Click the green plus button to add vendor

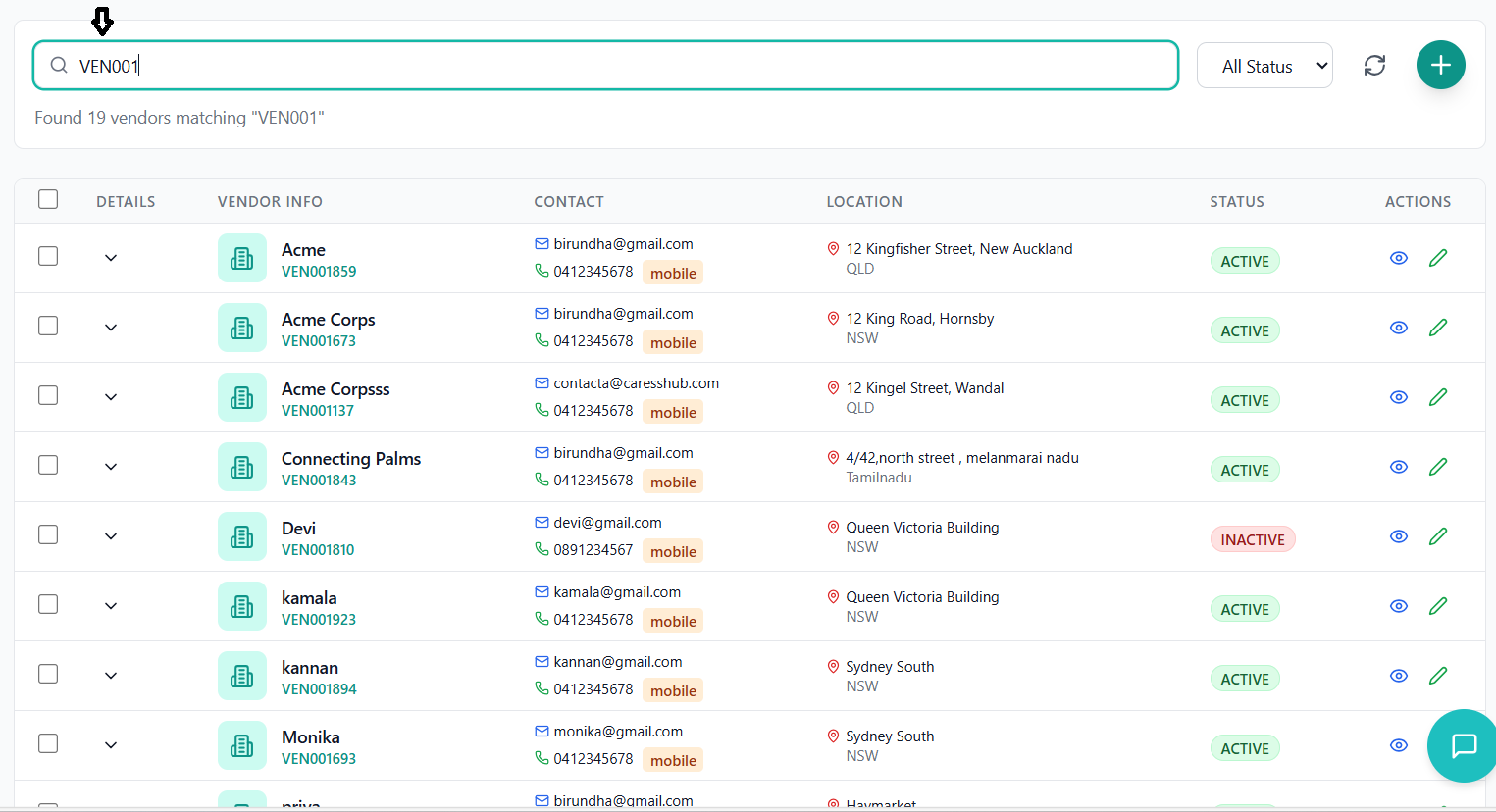[x=1440, y=64]
